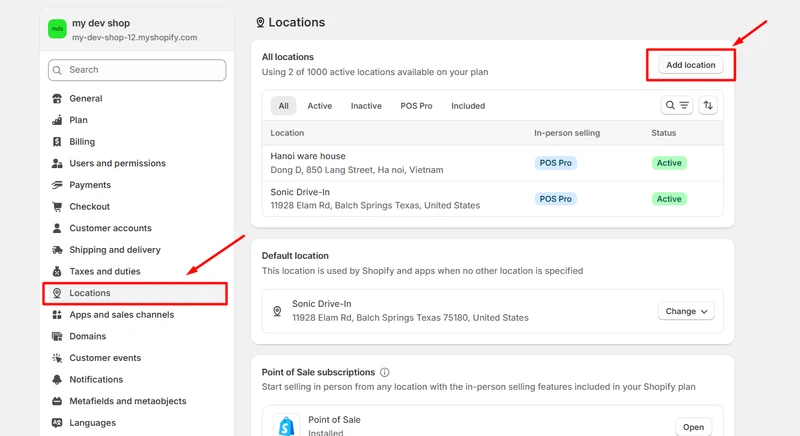Click POS Pro badge for Sonic Drive-In
This screenshot has width=800, height=436.
(556, 199)
